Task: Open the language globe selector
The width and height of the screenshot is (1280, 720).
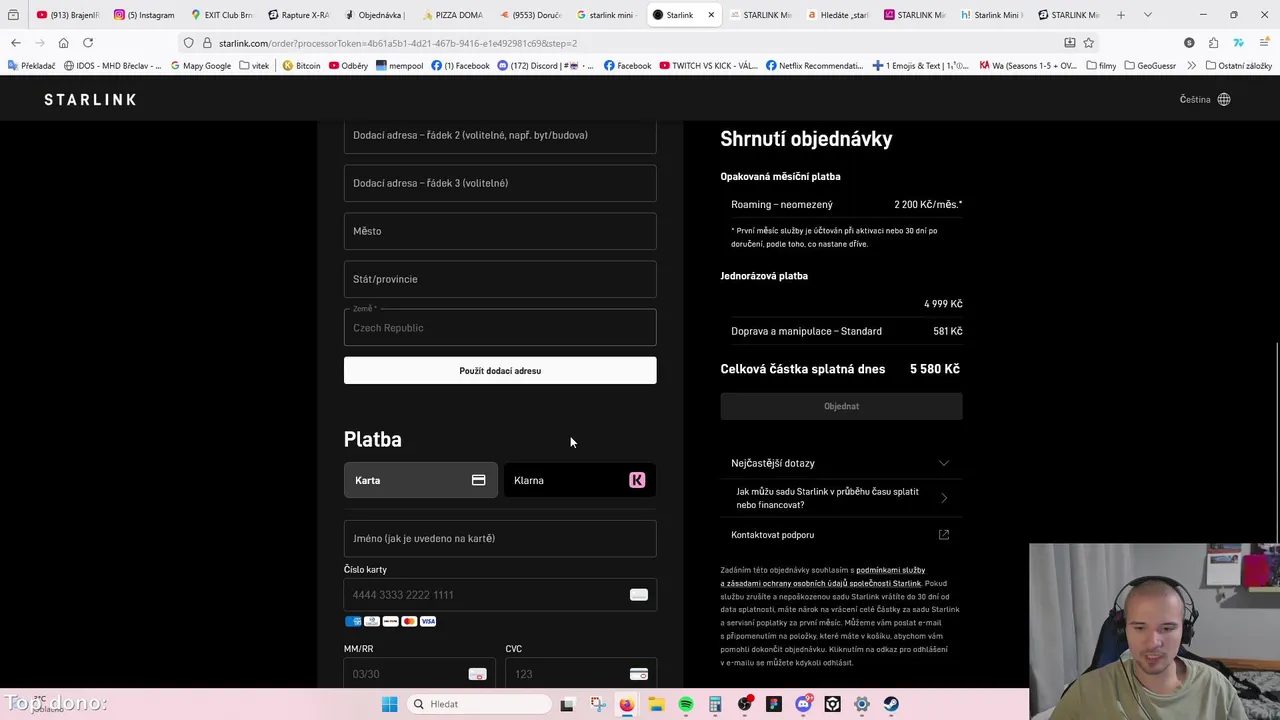Action: (1224, 100)
